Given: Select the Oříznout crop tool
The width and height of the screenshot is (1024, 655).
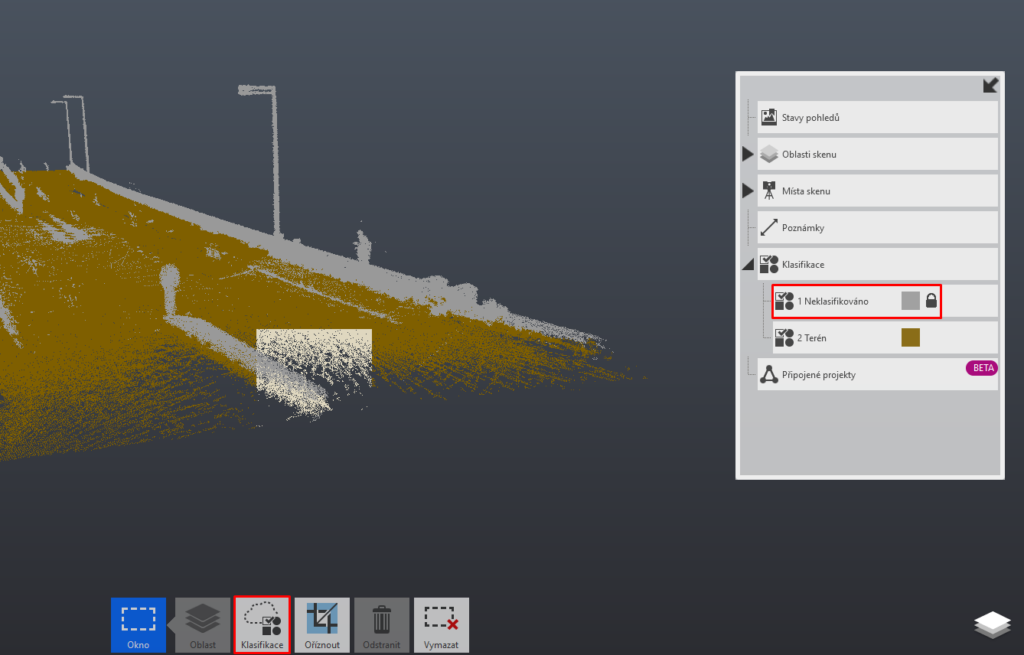Looking at the screenshot, I should 322,625.
